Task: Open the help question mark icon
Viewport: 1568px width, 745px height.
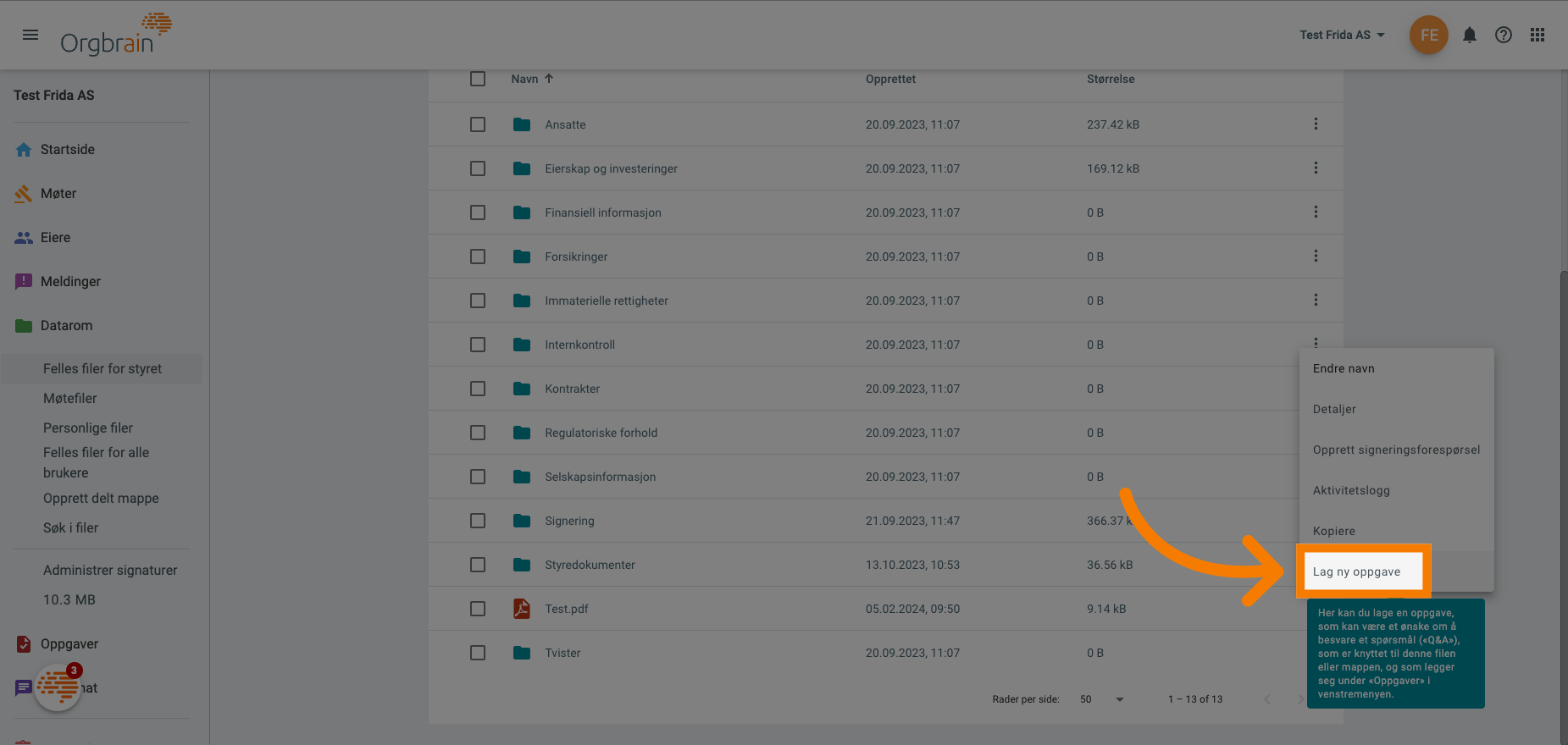Action: pyautogui.click(x=1504, y=35)
